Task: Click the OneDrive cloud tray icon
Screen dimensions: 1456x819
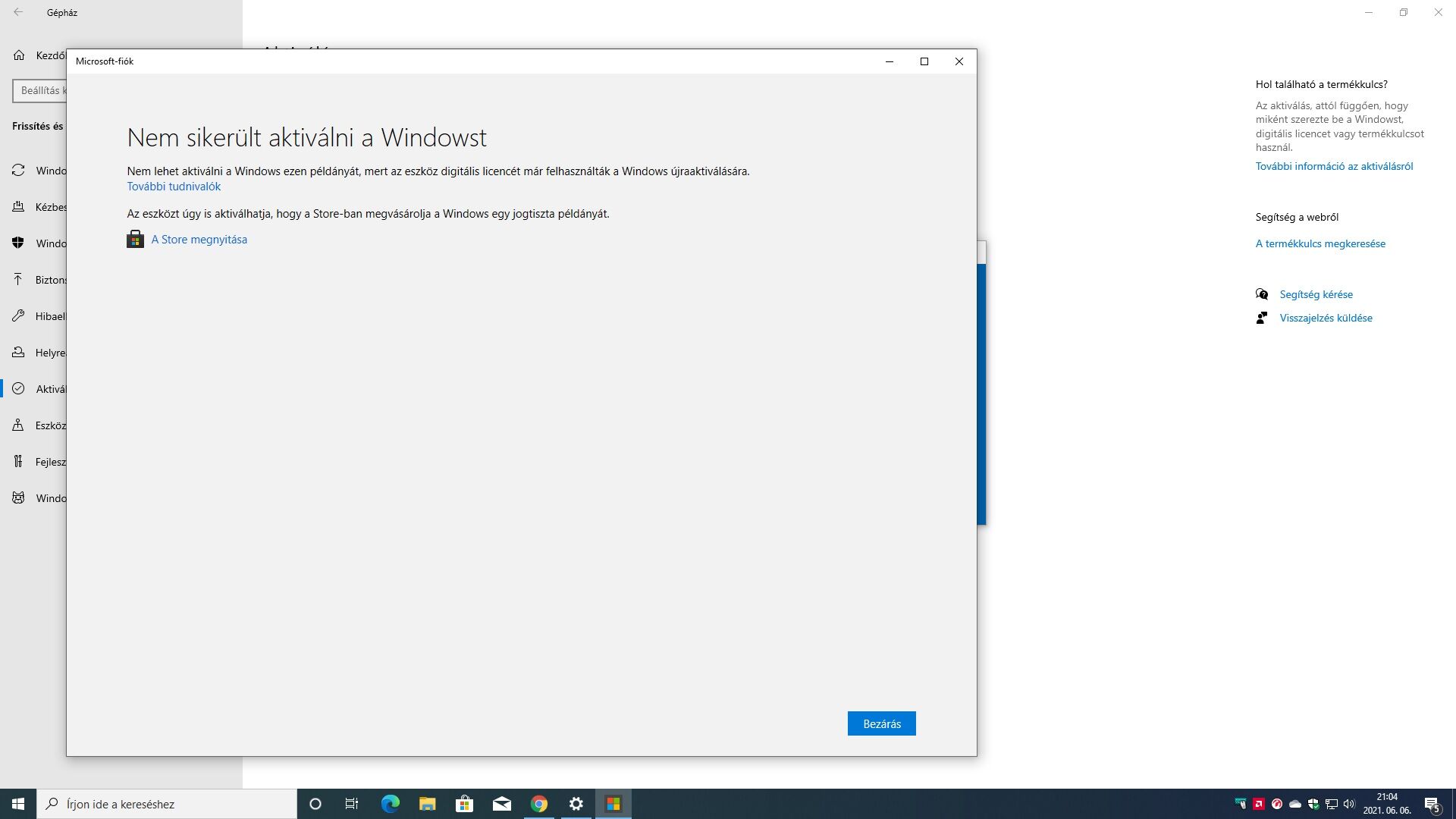Action: (1295, 804)
